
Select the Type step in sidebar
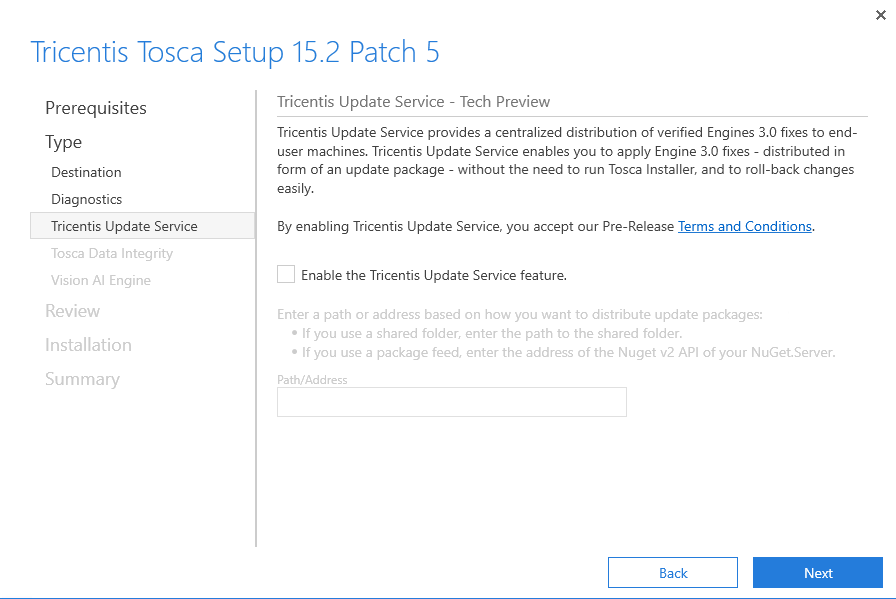64,142
